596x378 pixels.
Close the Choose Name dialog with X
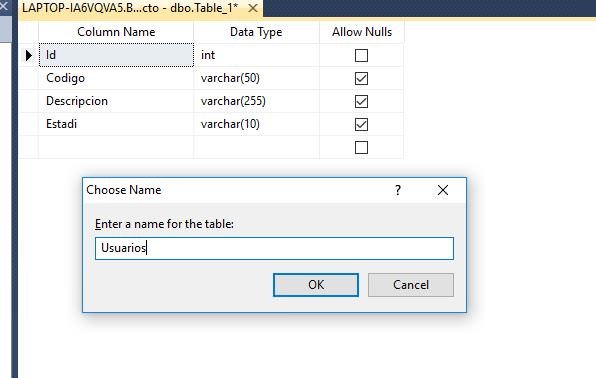tap(443, 190)
